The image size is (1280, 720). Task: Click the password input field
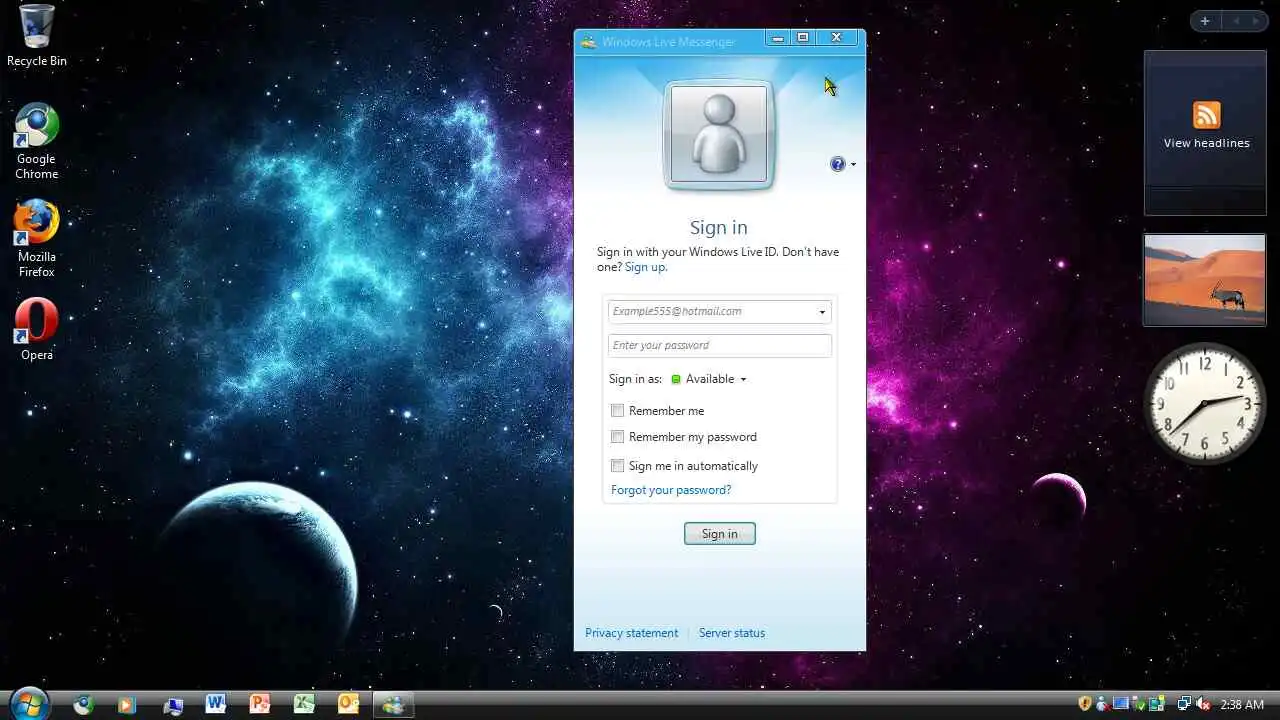pyautogui.click(x=720, y=346)
